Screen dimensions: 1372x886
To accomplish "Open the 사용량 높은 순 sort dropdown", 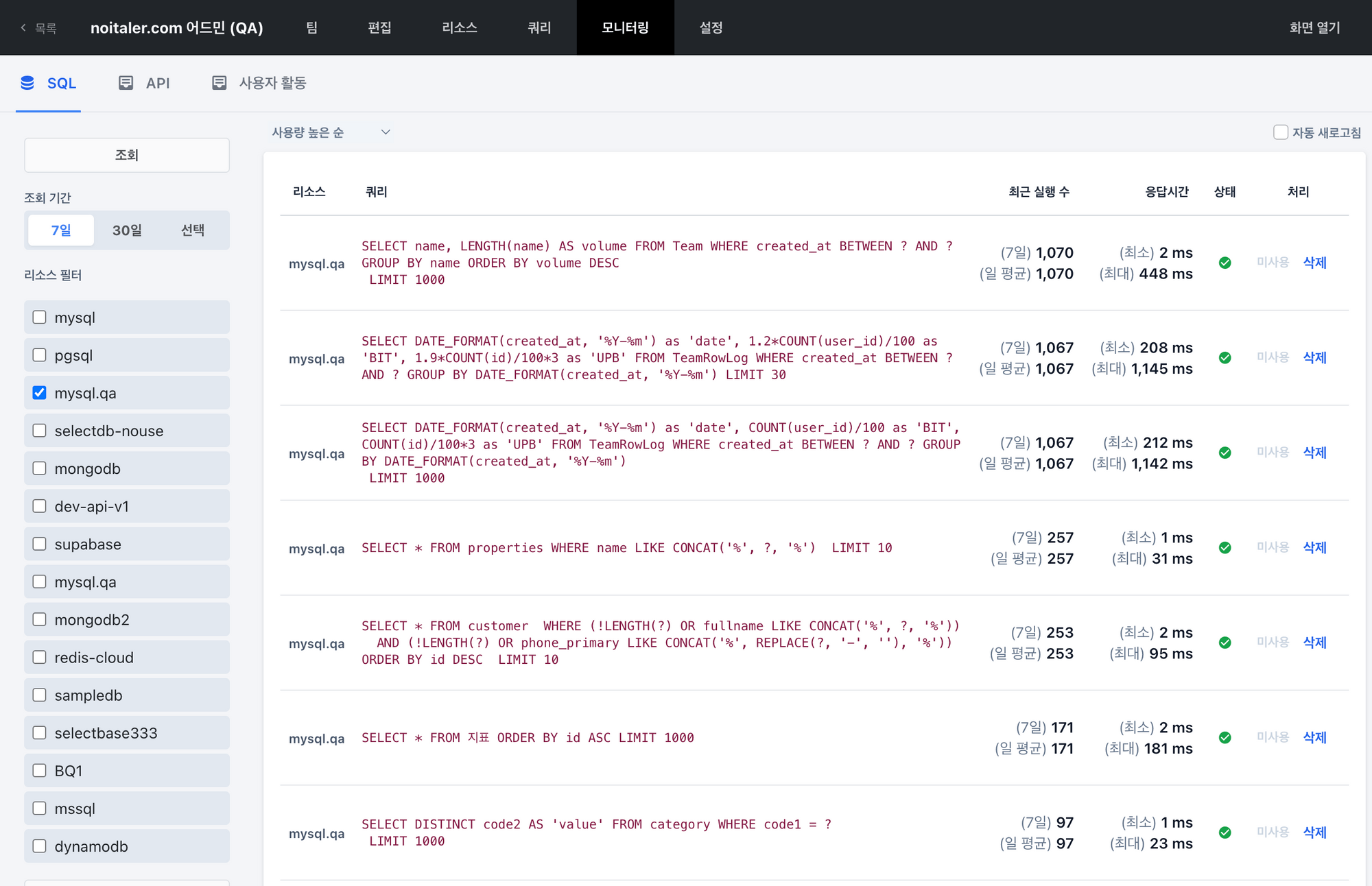I will (331, 132).
